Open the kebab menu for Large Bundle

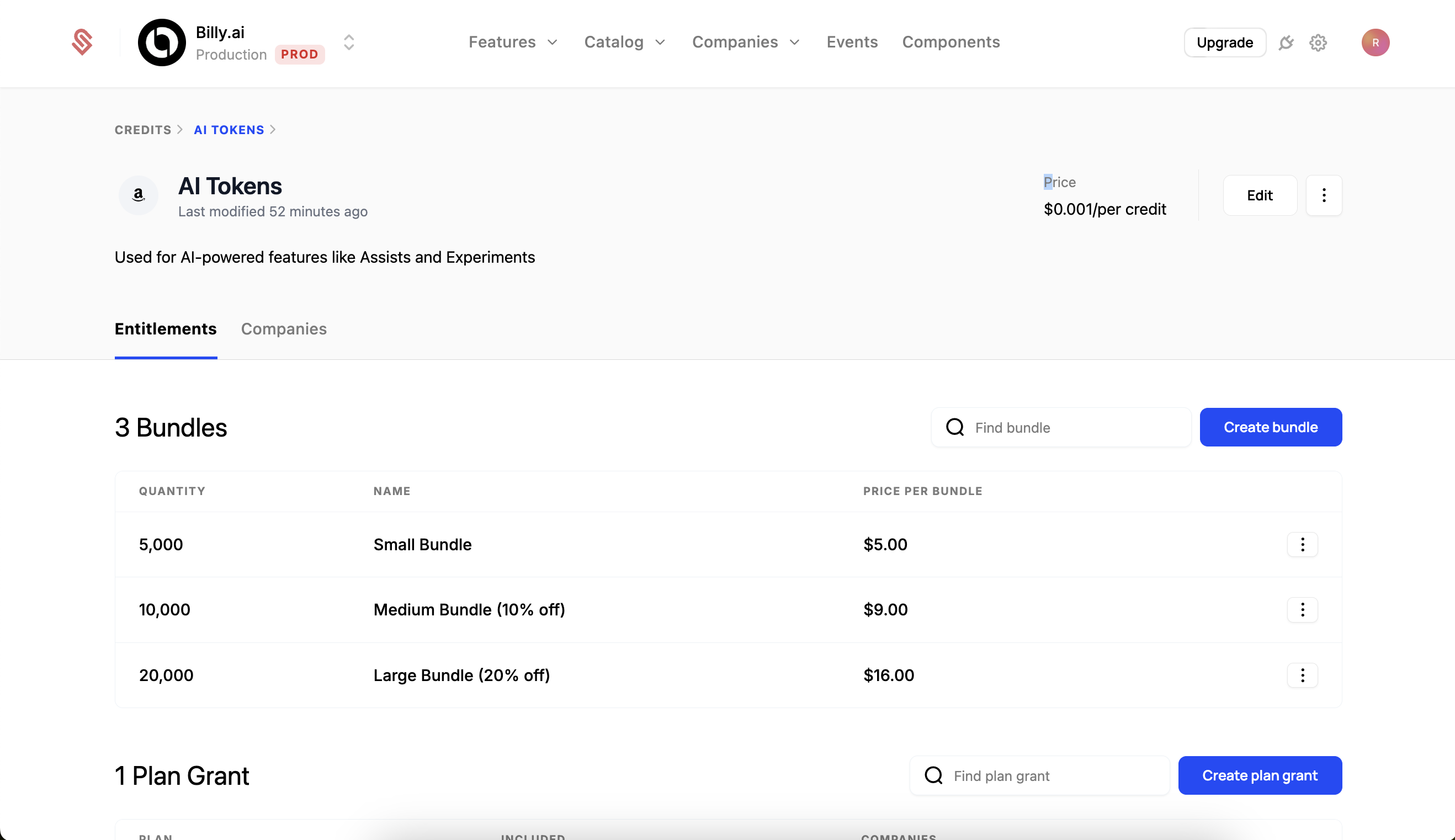tap(1302, 675)
